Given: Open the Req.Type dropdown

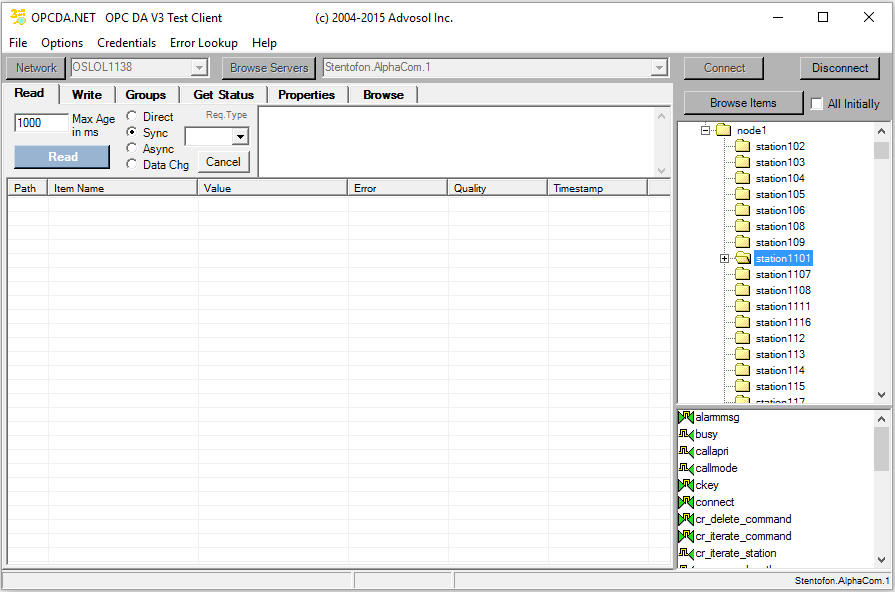Looking at the screenshot, I should point(240,137).
